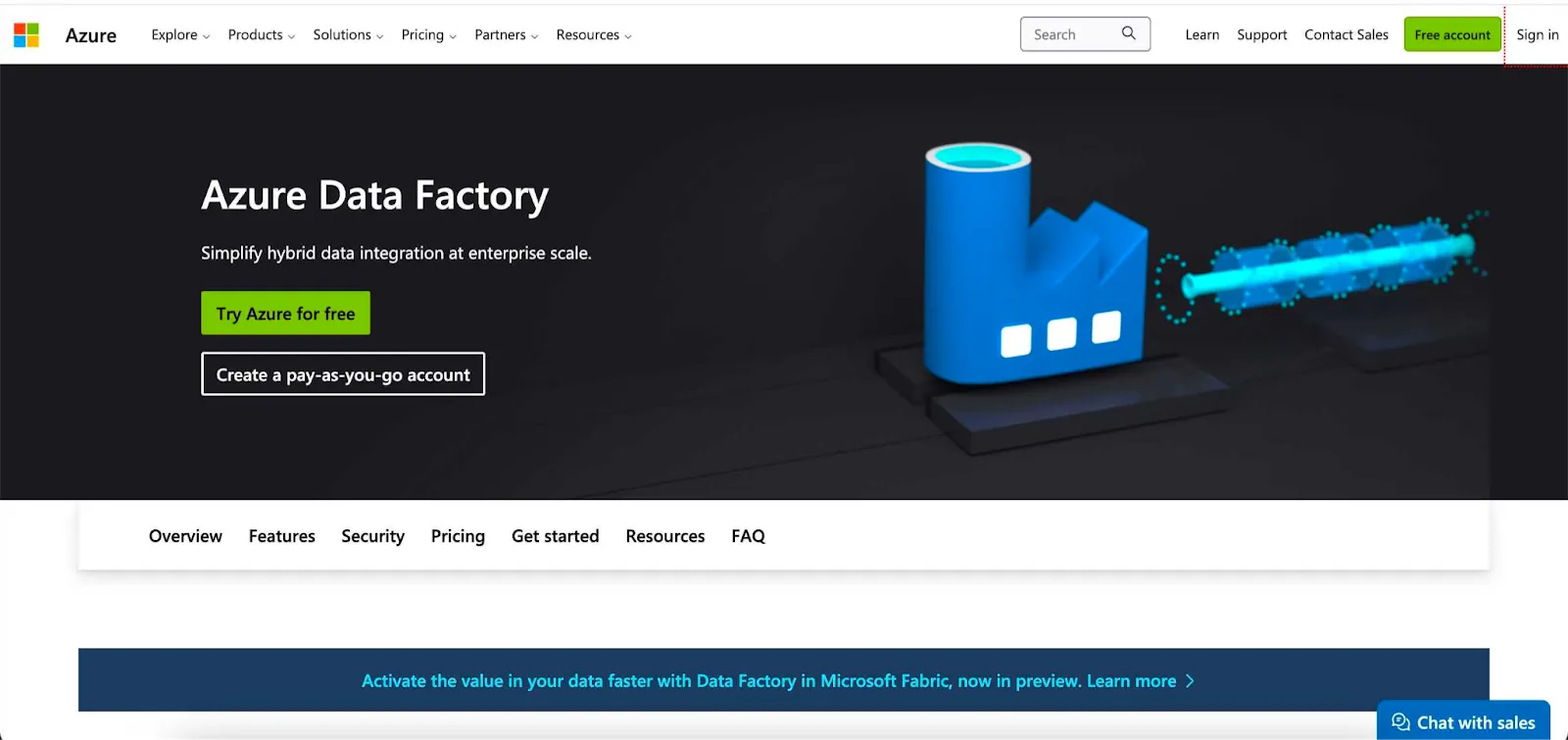Click Sign in
Image resolution: width=1568 pixels, height=740 pixels.
[1538, 35]
